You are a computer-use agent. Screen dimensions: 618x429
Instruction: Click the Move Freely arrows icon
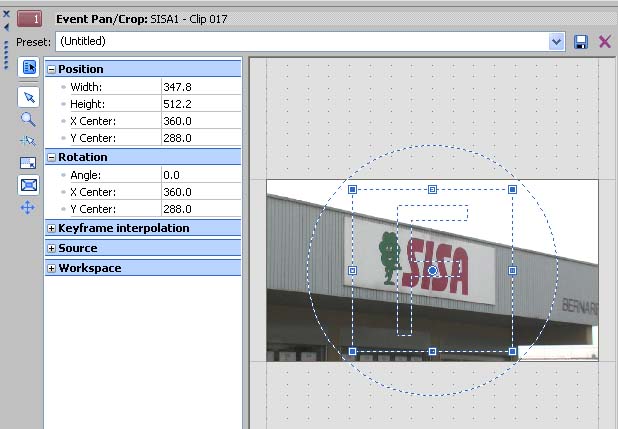[x=28, y=207]
